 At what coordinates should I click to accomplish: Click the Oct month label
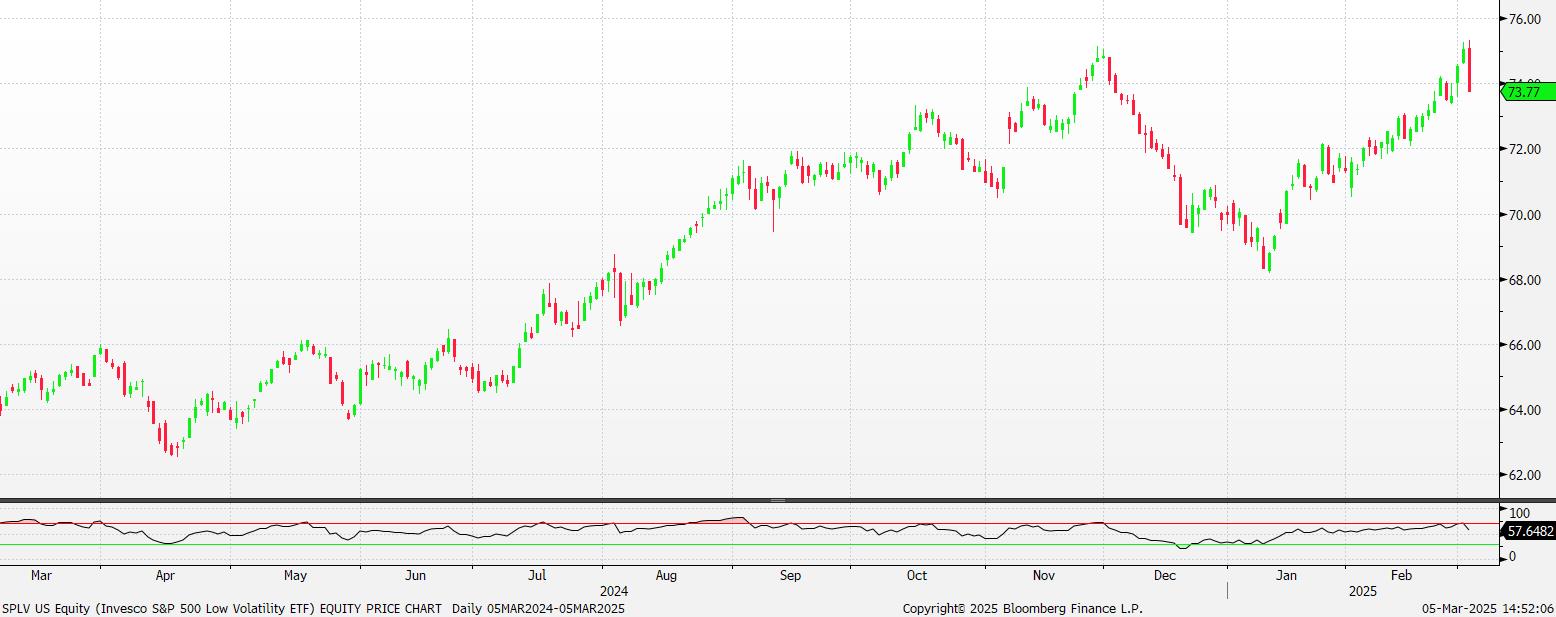[x=917, y=576]
